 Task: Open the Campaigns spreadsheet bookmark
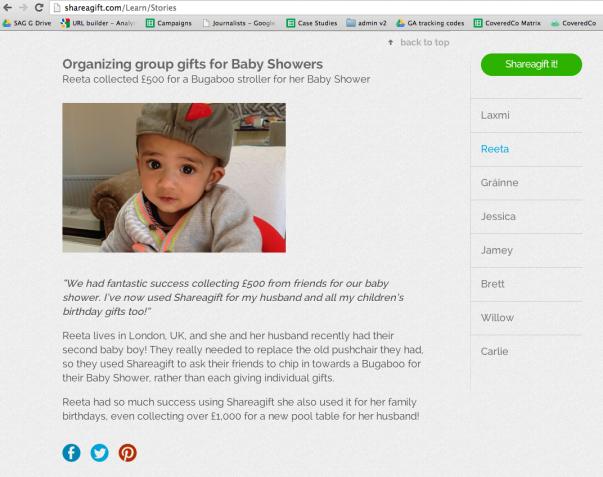click(169, 23)
